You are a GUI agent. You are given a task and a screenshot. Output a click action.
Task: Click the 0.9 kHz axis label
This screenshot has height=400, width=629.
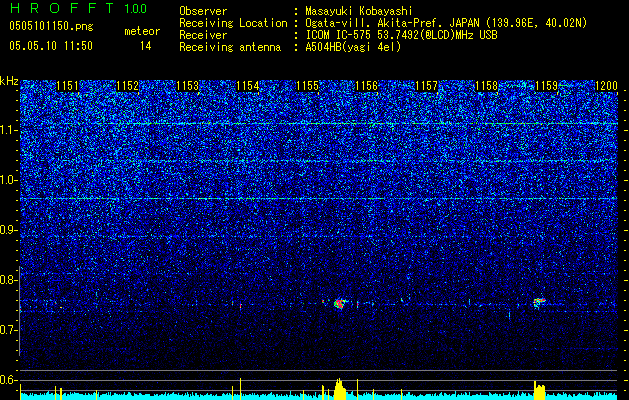click(x=9, y=230)
